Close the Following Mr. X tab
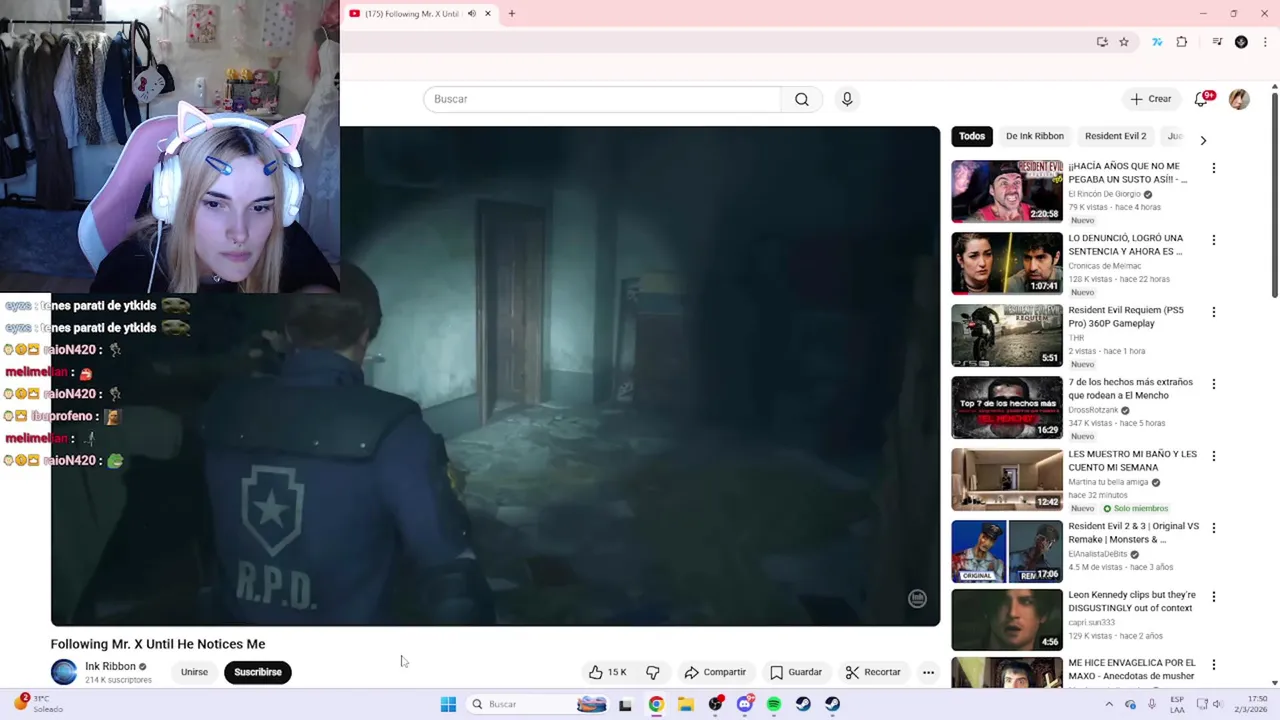The width and height of the screenshot is (1280, 720). [488, 13]
